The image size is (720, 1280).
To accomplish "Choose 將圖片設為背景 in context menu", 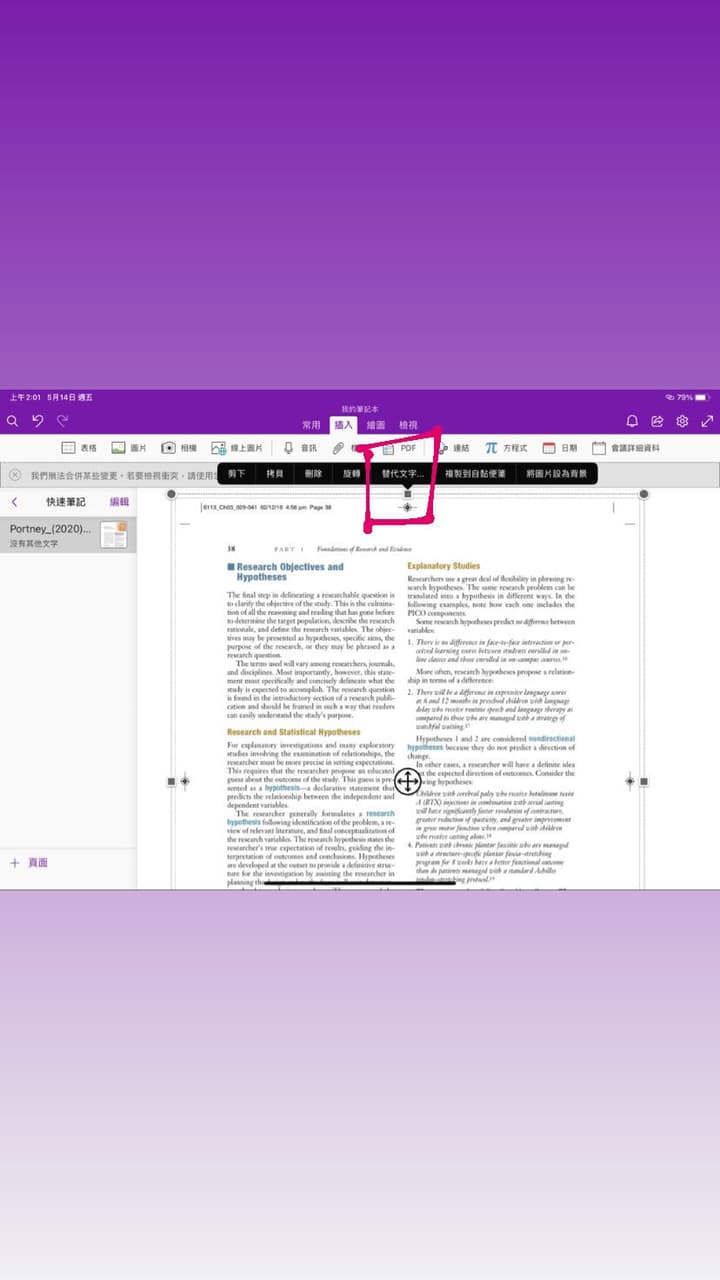I will 557,474.
